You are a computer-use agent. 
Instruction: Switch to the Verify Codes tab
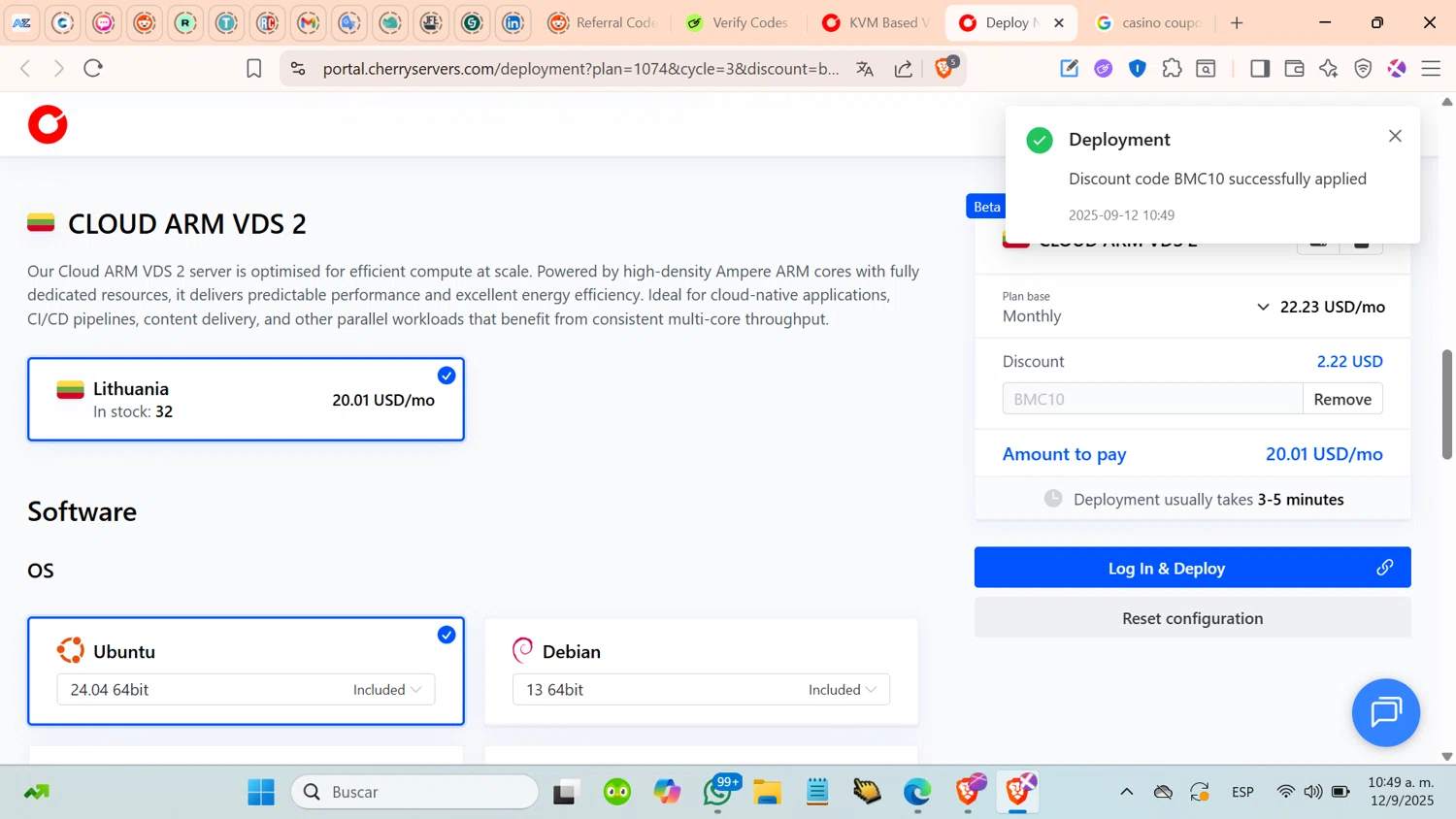pos(738,22)
